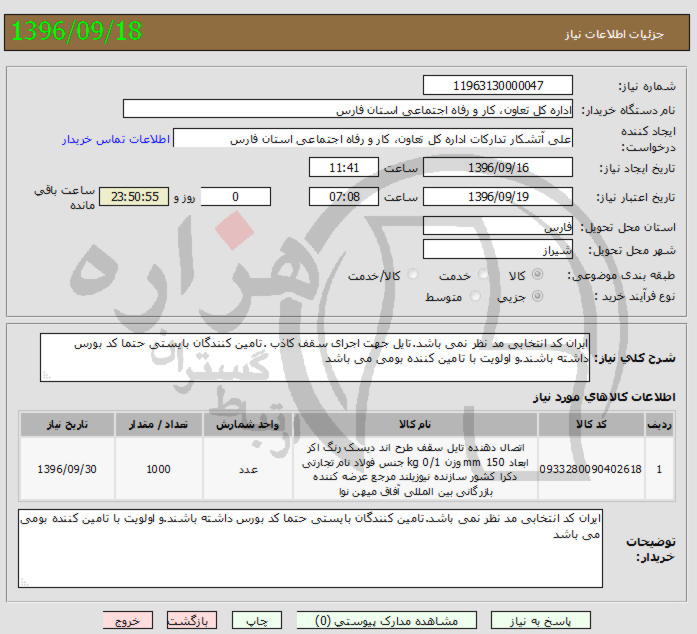Viewport: 697px width, 634px height.
Task: Click the header date 1396/09/18
Action: coord(76,31)
